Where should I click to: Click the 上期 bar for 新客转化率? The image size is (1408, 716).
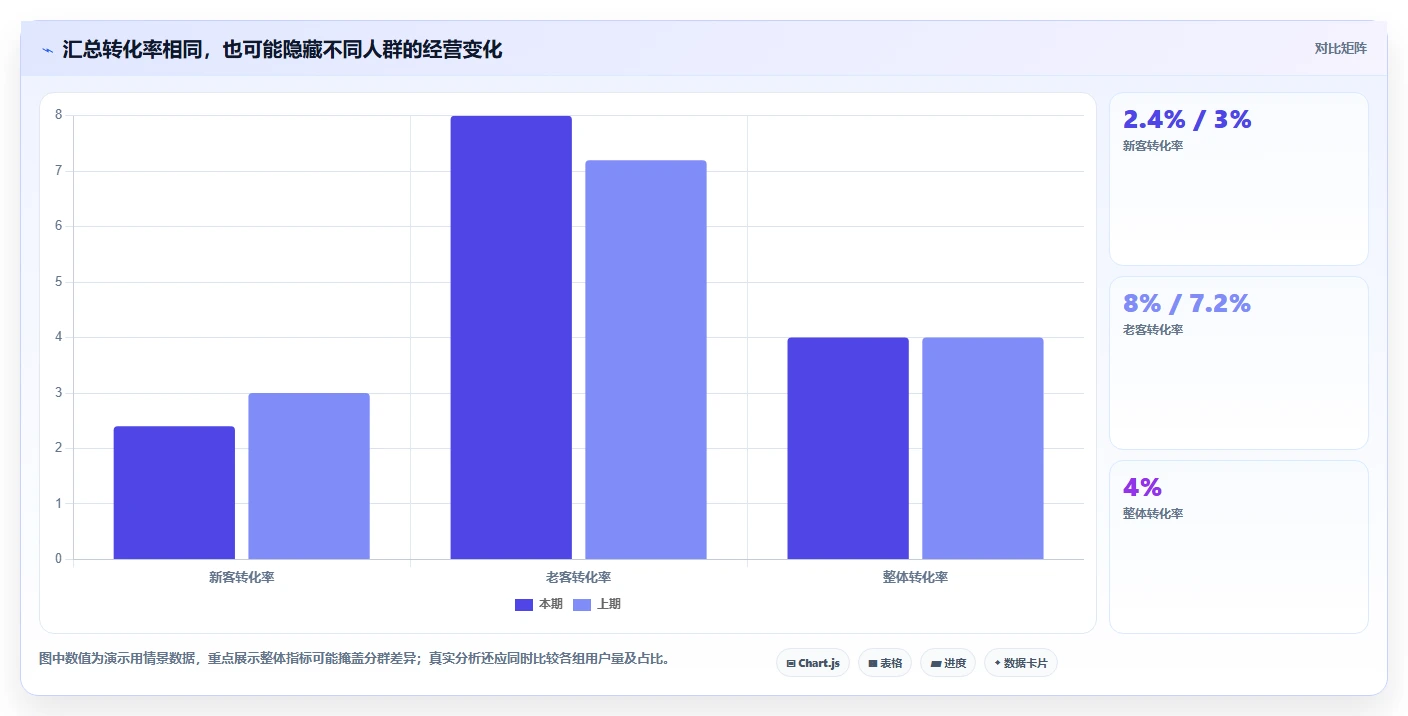point(309,476)
